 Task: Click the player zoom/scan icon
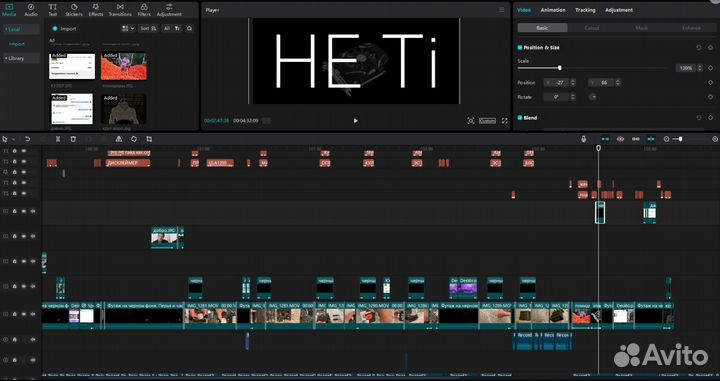[x=471, y=121]
